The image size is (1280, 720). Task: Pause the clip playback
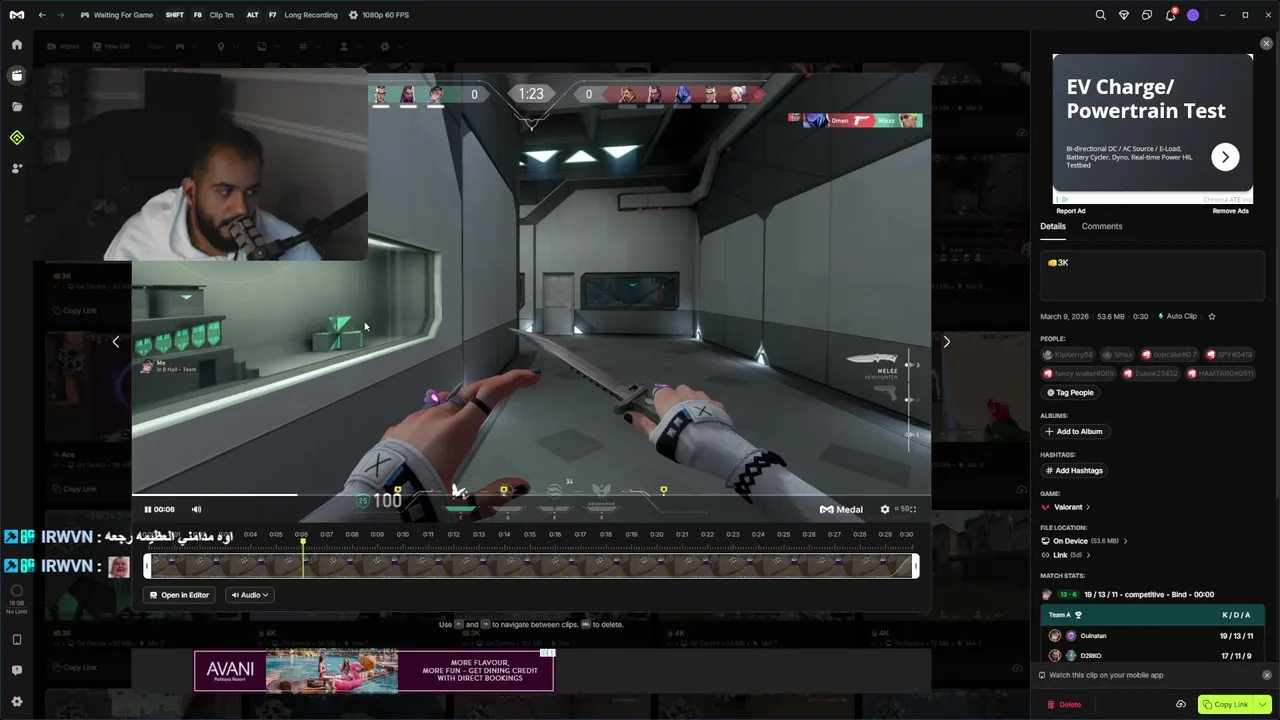(x=148, y=509)
